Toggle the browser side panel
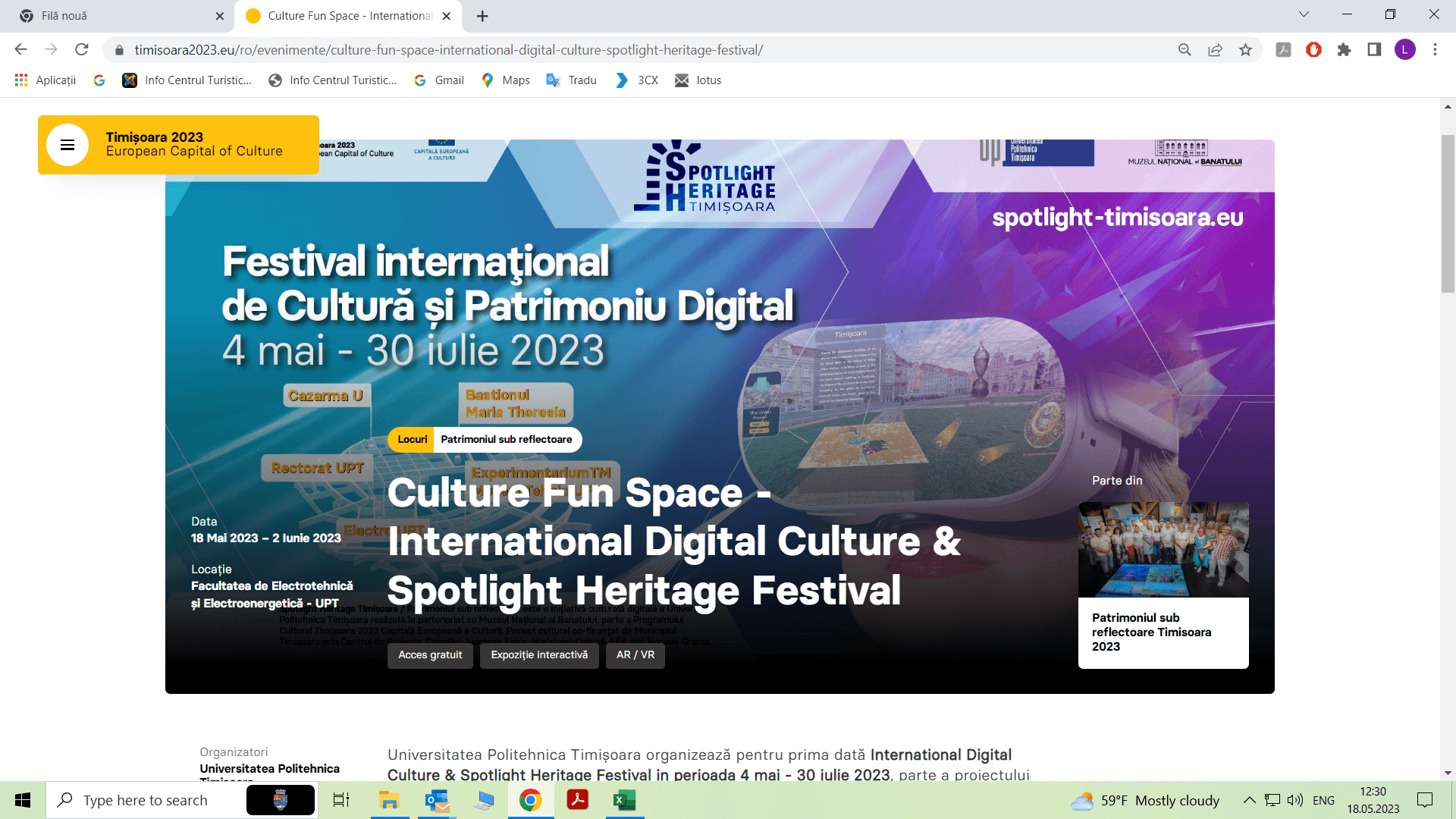This screenshot has width=1456, height=819. click(x=1374, y=50)
